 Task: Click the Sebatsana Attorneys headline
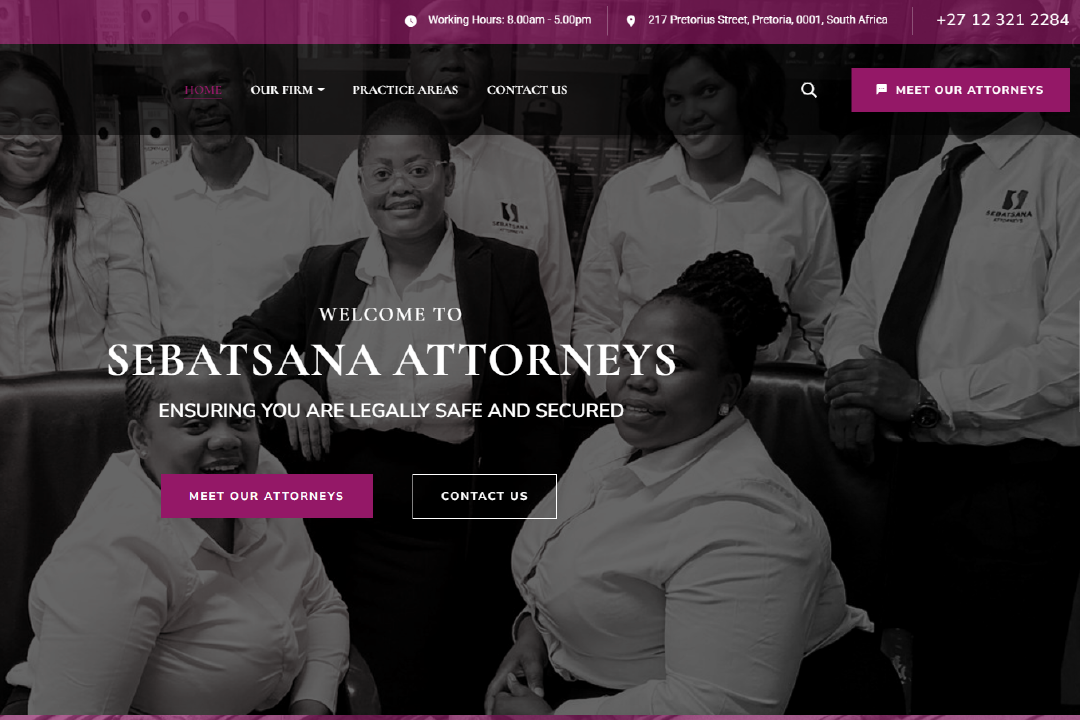pos(391,360)
